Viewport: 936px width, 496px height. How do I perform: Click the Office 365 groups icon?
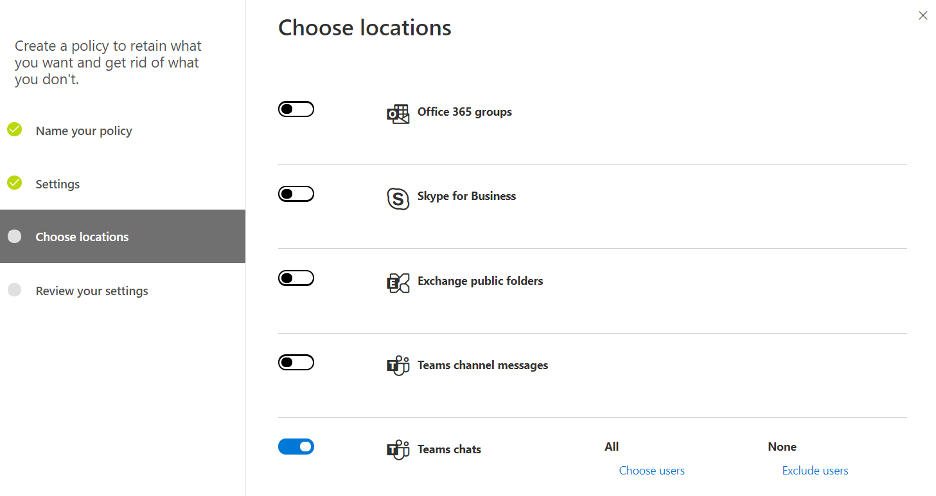[398, 113]
